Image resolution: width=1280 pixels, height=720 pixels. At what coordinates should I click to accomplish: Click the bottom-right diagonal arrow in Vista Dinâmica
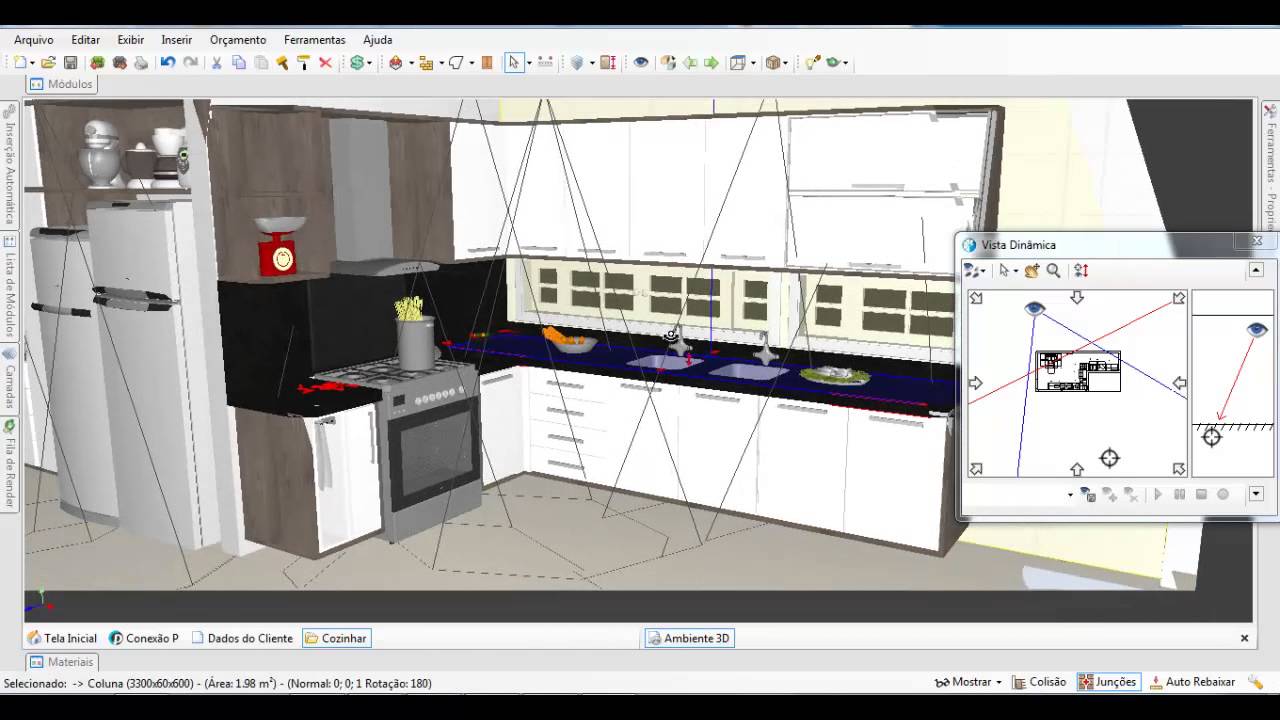(x=1179, y=468)
